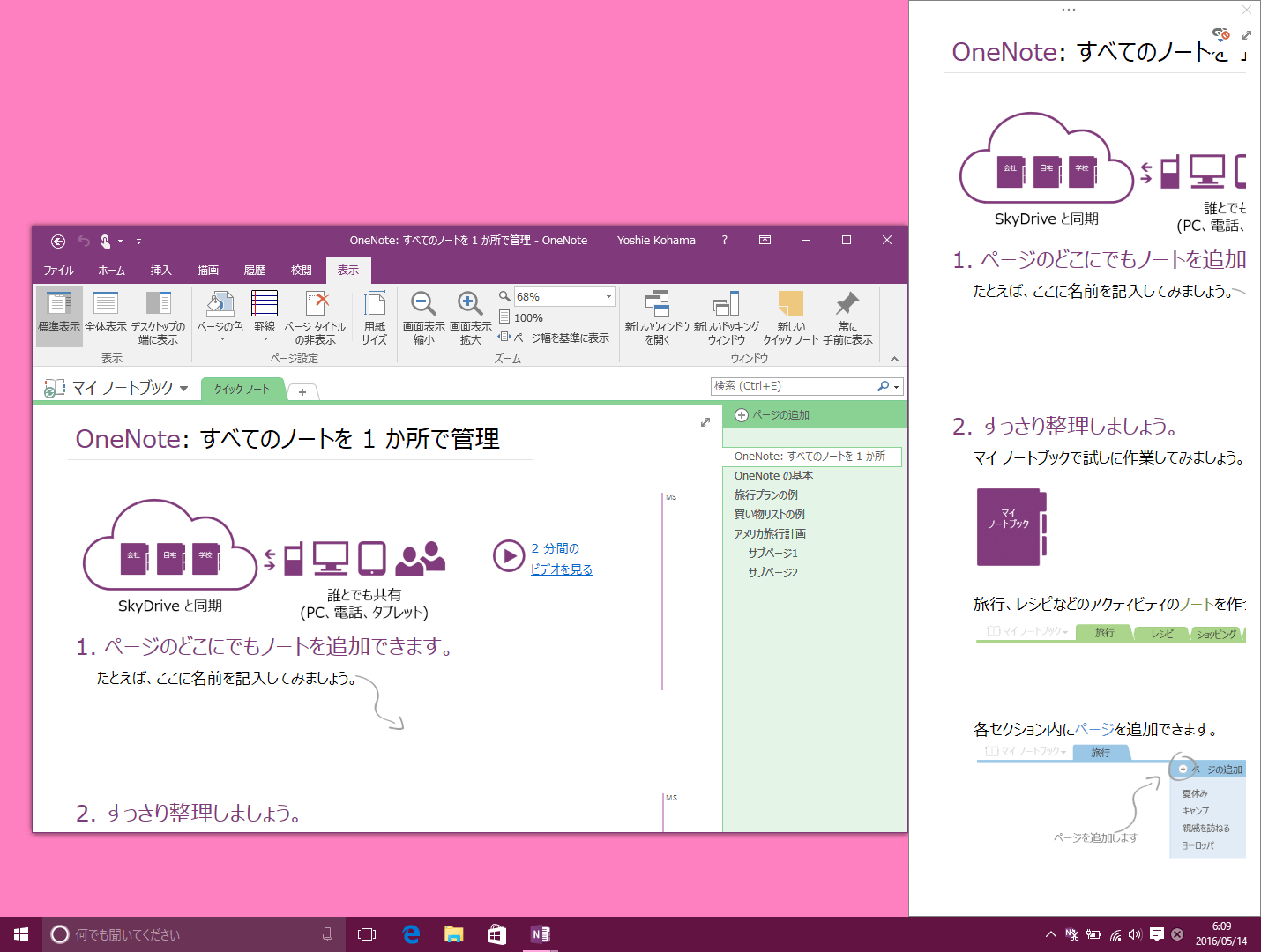Open the 2 分間のビデオを見る link

[x=562, y=559]
